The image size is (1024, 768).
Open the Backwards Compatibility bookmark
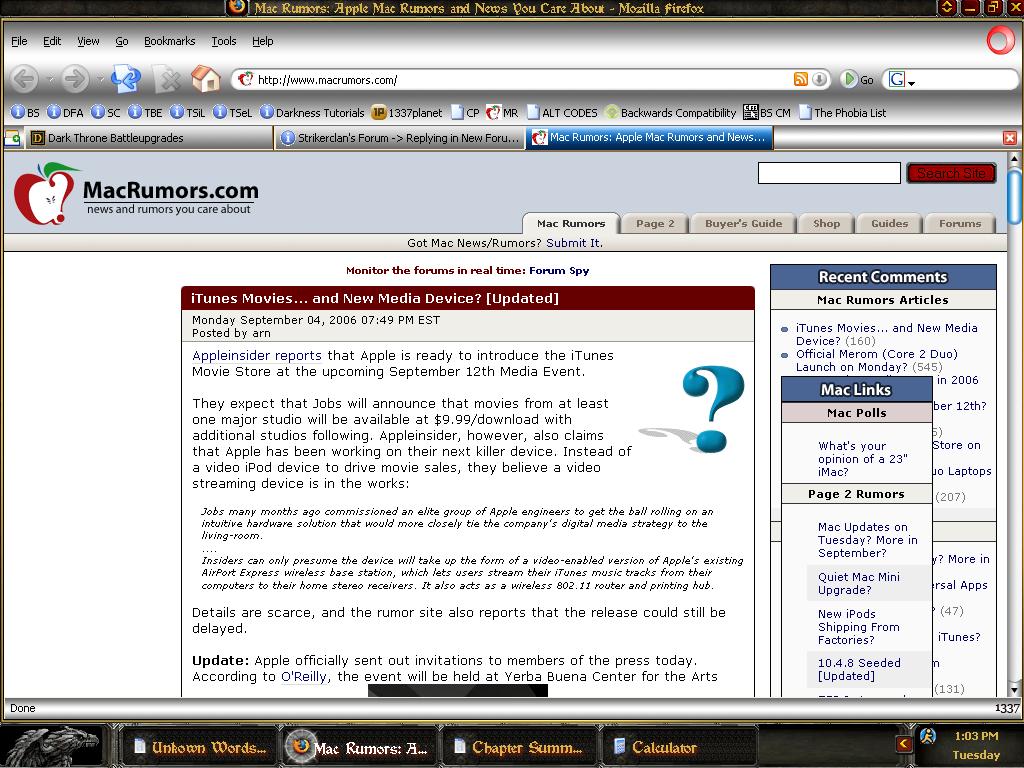pos(670,112)
